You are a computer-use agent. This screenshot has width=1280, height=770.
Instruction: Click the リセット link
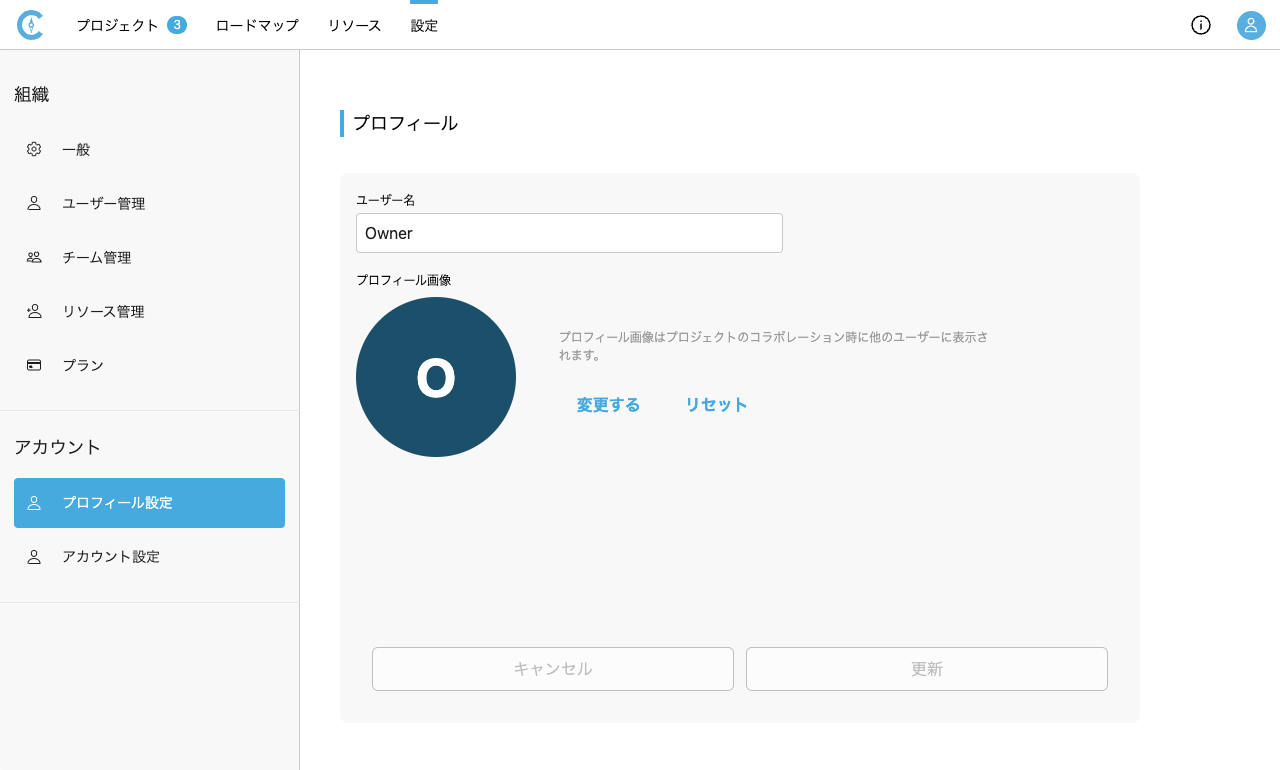(716, 405)
